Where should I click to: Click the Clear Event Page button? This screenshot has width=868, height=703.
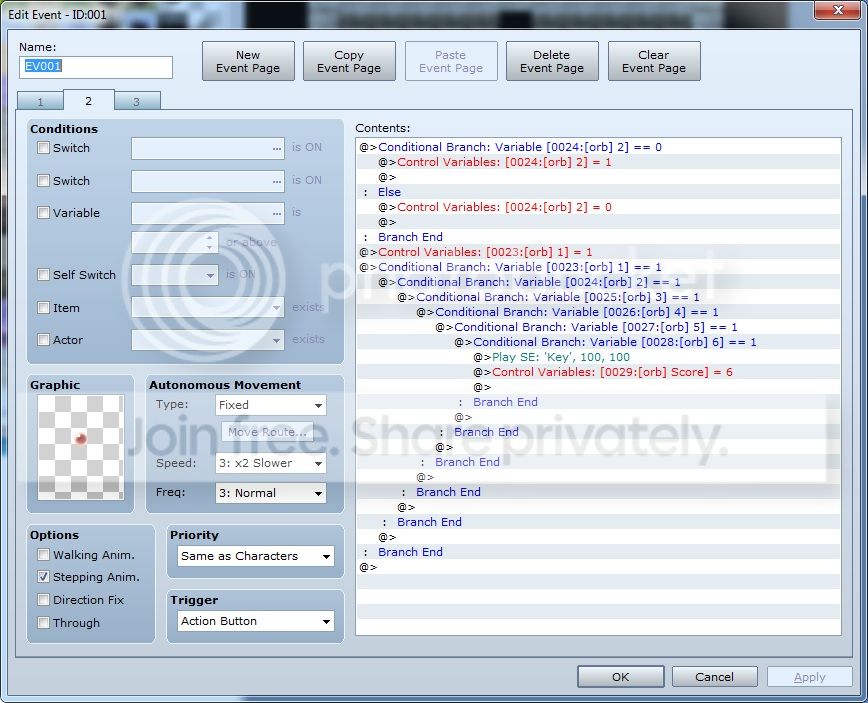coord(654,61)
